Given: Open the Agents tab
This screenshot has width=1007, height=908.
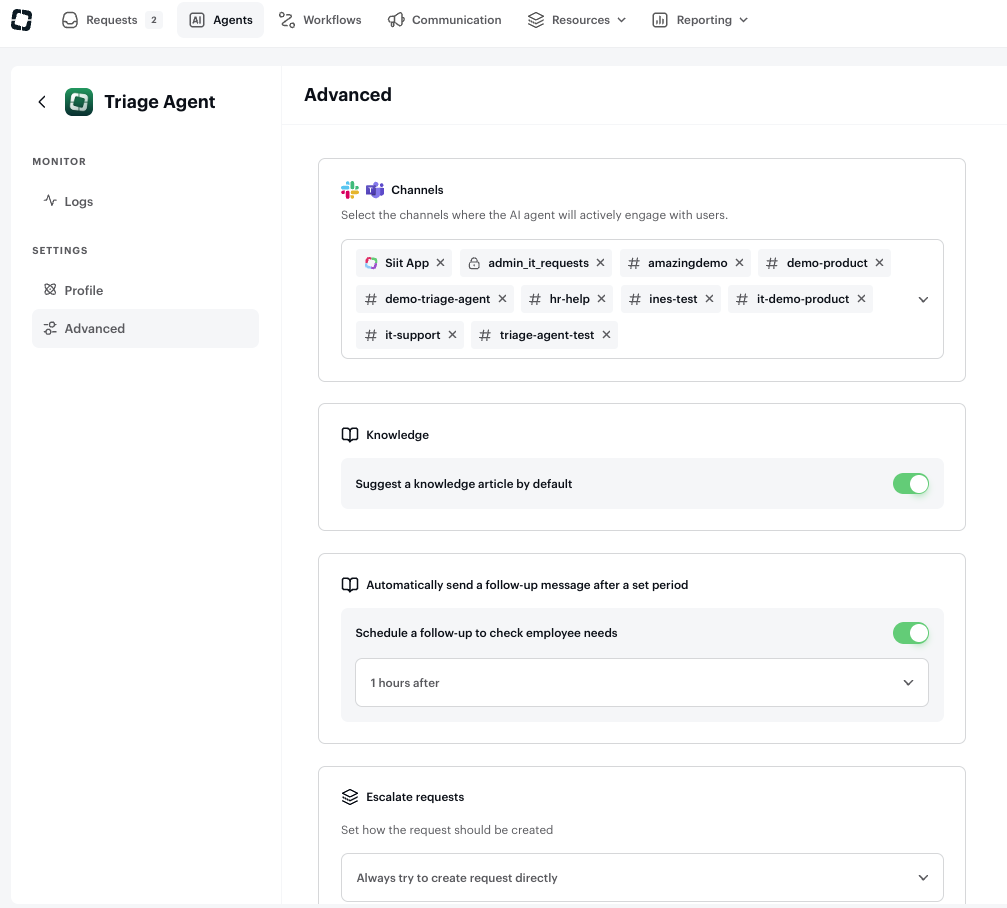Looking at the screenshot, I should 220,20.
